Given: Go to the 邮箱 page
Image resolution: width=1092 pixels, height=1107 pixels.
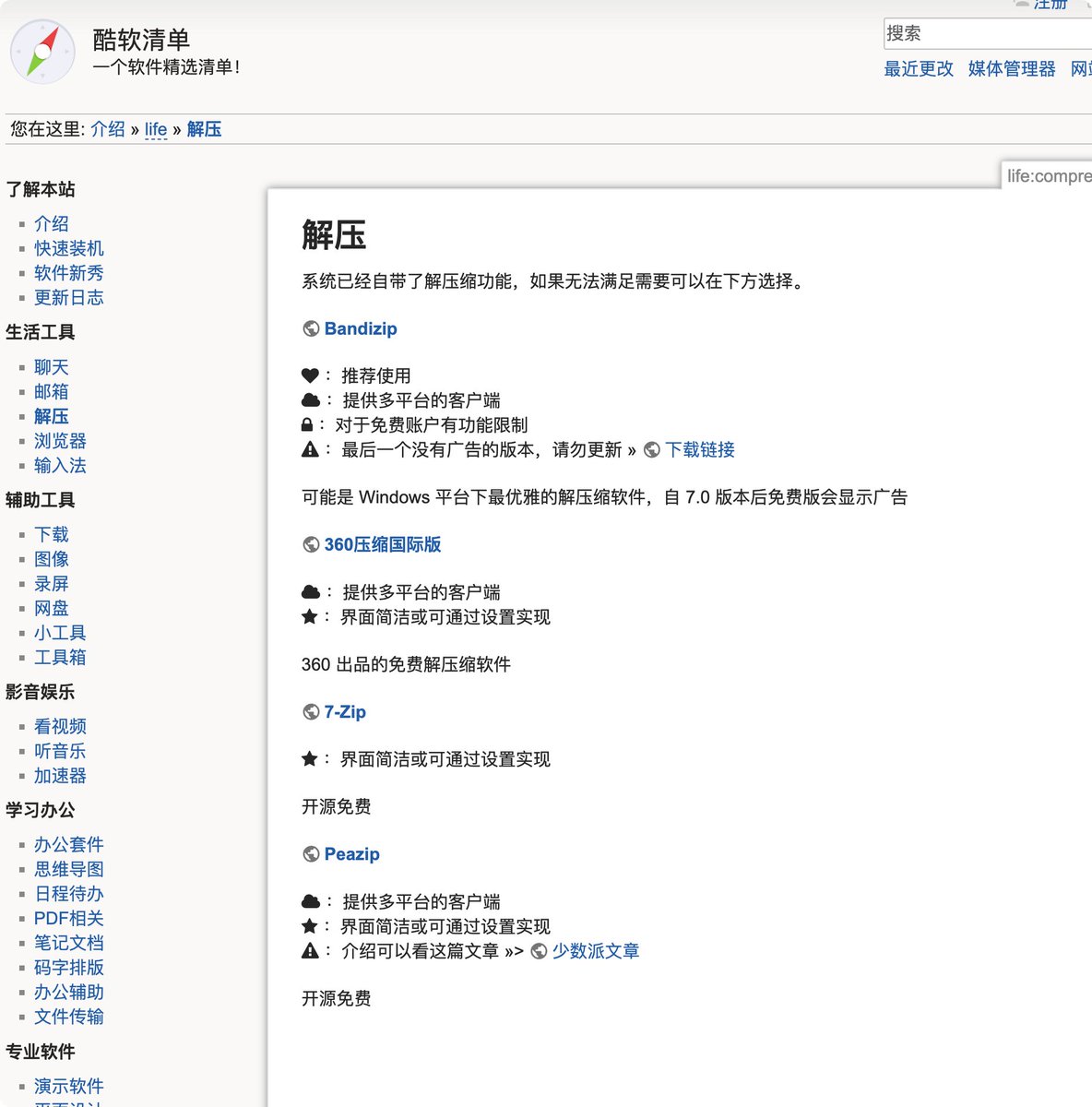Looking at the screenshot, I should coord(52,392).
